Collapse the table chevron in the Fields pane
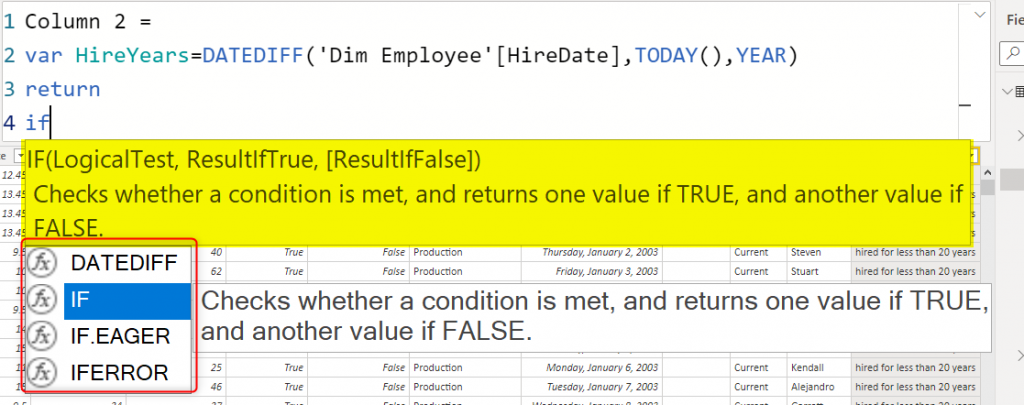Viewport: 1024px width, 405px height. tap(1006, 92)
